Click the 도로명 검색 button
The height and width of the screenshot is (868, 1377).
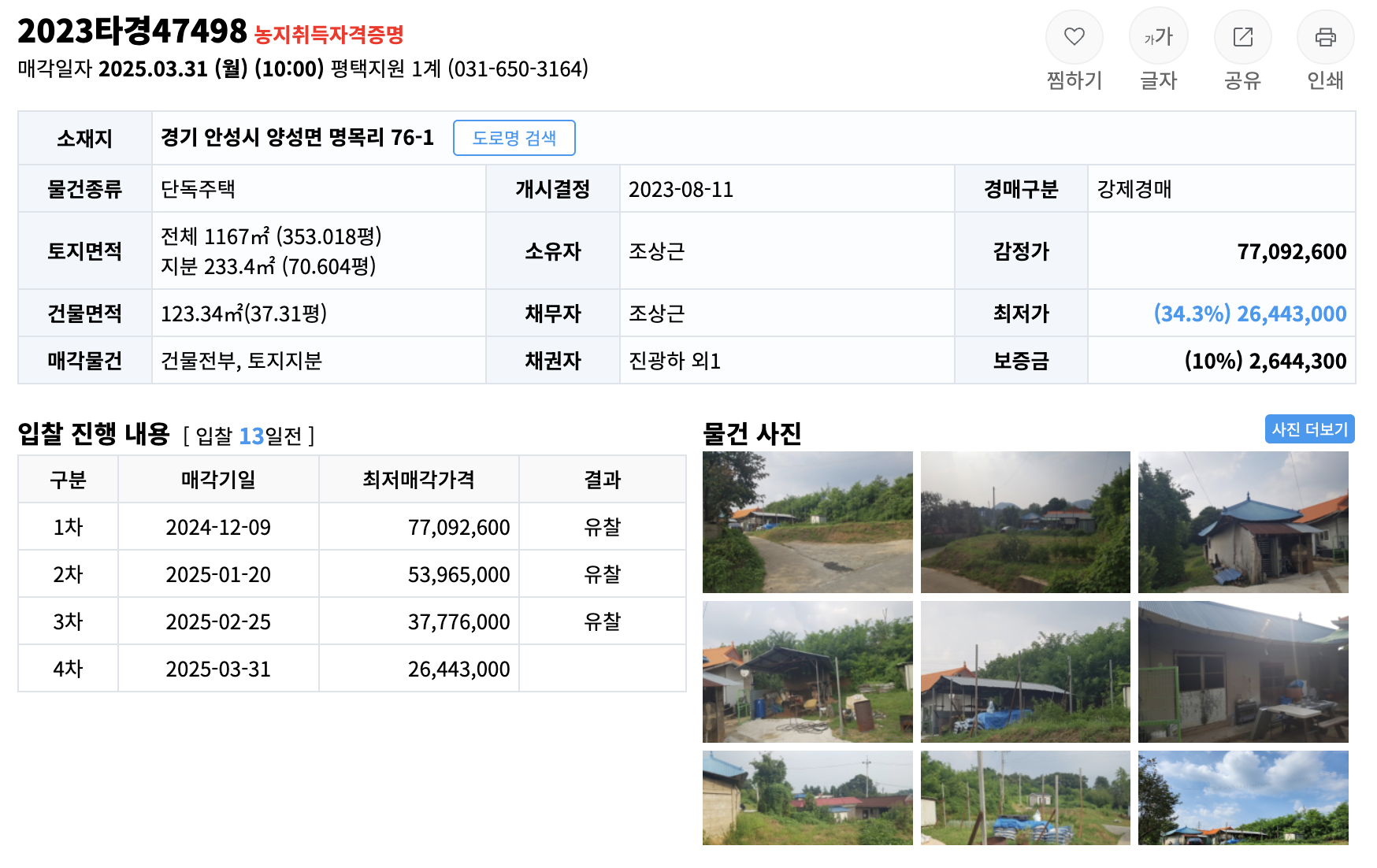click(x=514, y=138)
